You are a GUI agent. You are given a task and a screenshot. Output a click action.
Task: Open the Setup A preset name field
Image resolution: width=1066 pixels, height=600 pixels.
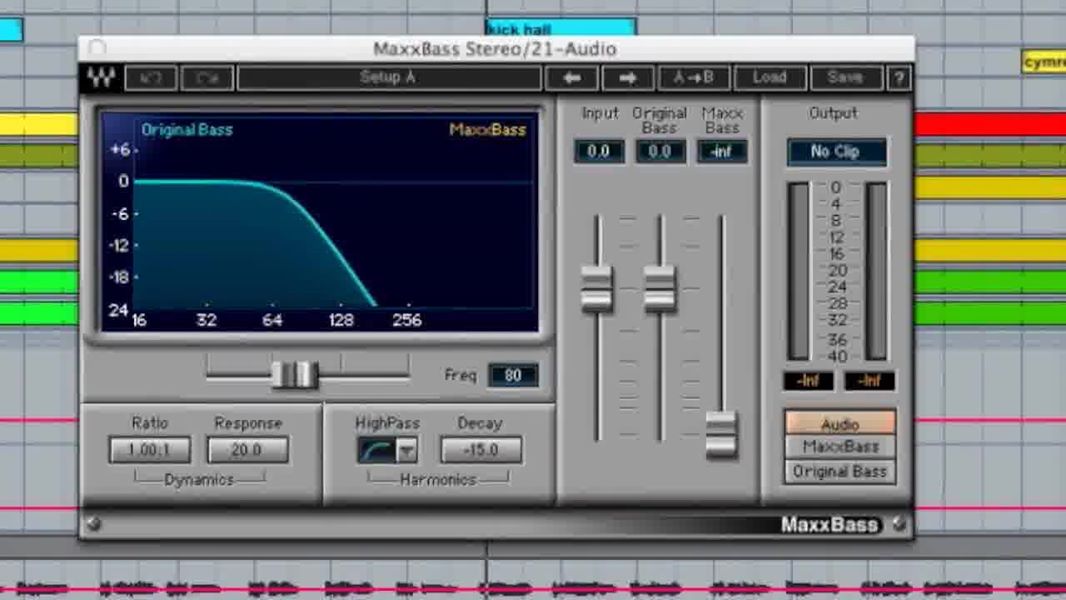coord(389,77)
